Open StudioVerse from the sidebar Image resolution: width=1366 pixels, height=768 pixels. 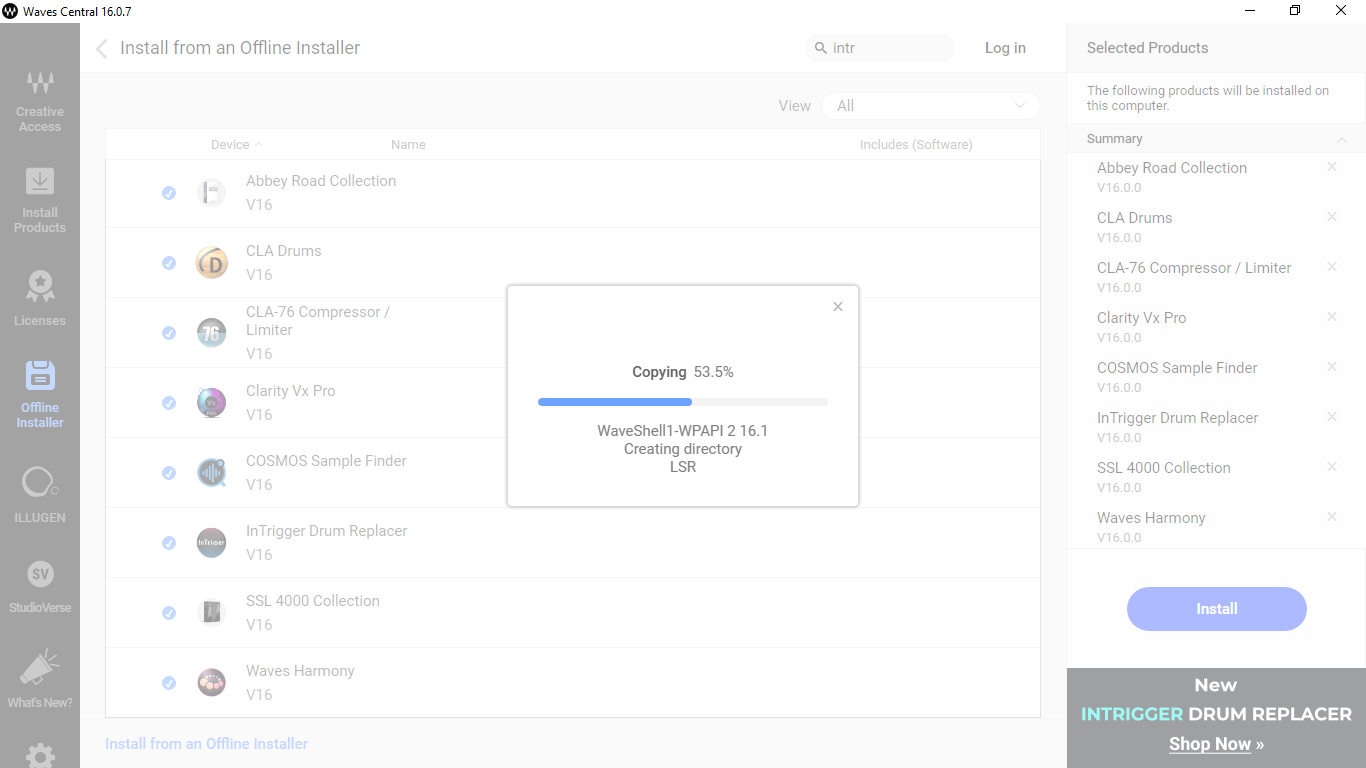coord(40,586)
